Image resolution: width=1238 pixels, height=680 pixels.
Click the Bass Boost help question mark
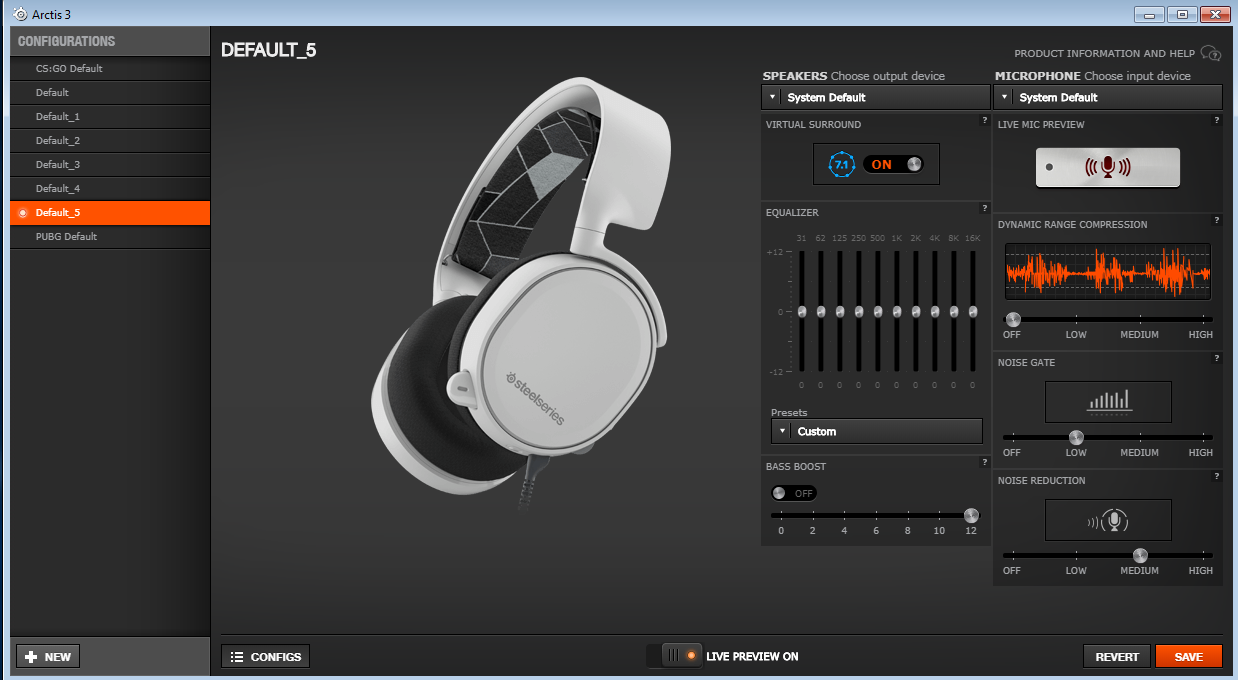(x=984, y=462)
